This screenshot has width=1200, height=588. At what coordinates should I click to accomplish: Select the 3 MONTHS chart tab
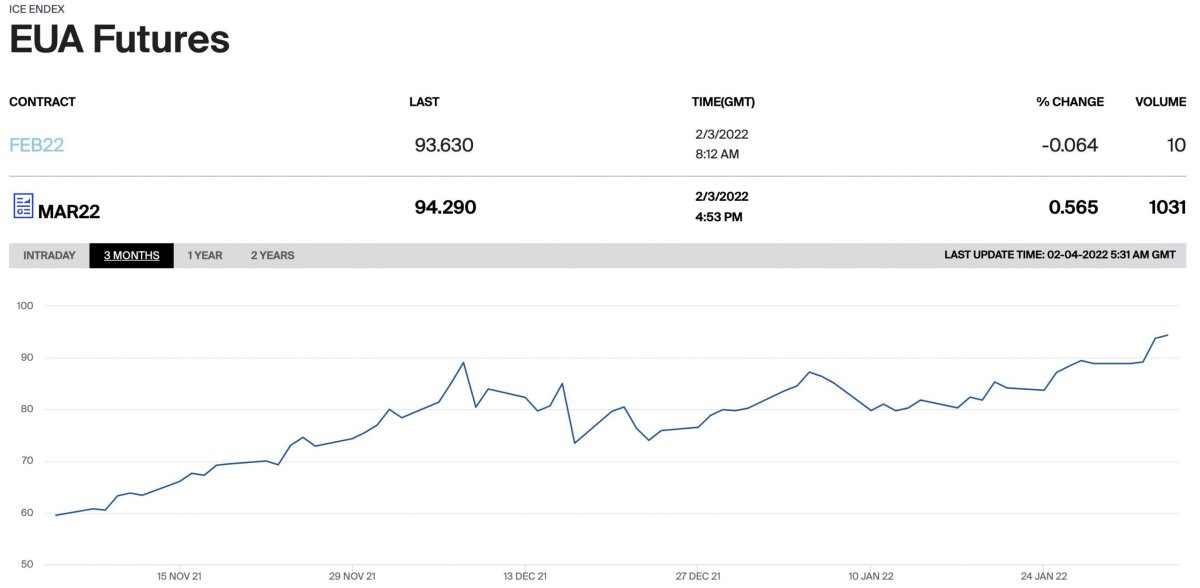click(x=132, y=255)
